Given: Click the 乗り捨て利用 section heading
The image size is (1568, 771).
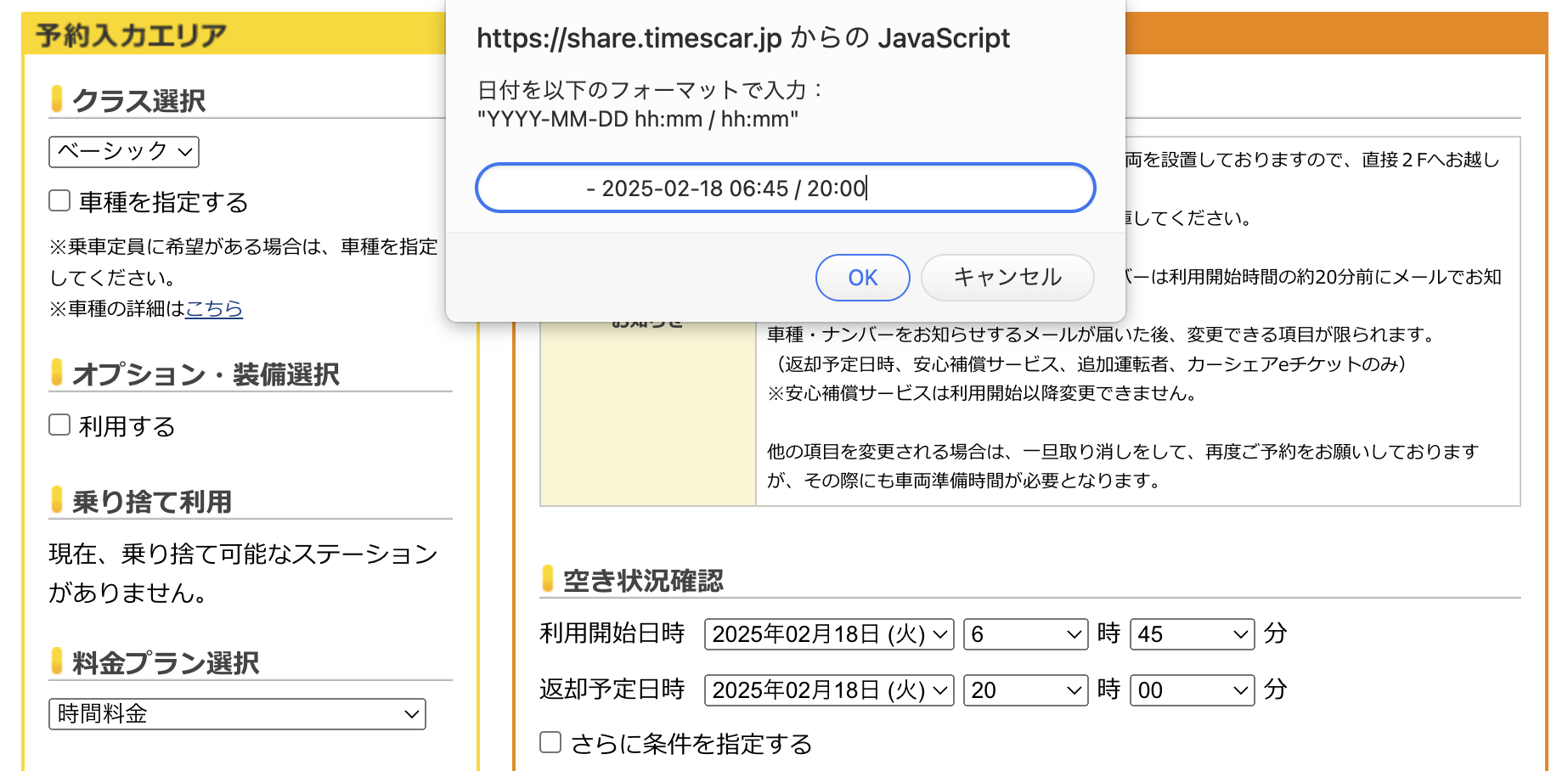Looking at the screenshot, I should click(x=143, y=502).
